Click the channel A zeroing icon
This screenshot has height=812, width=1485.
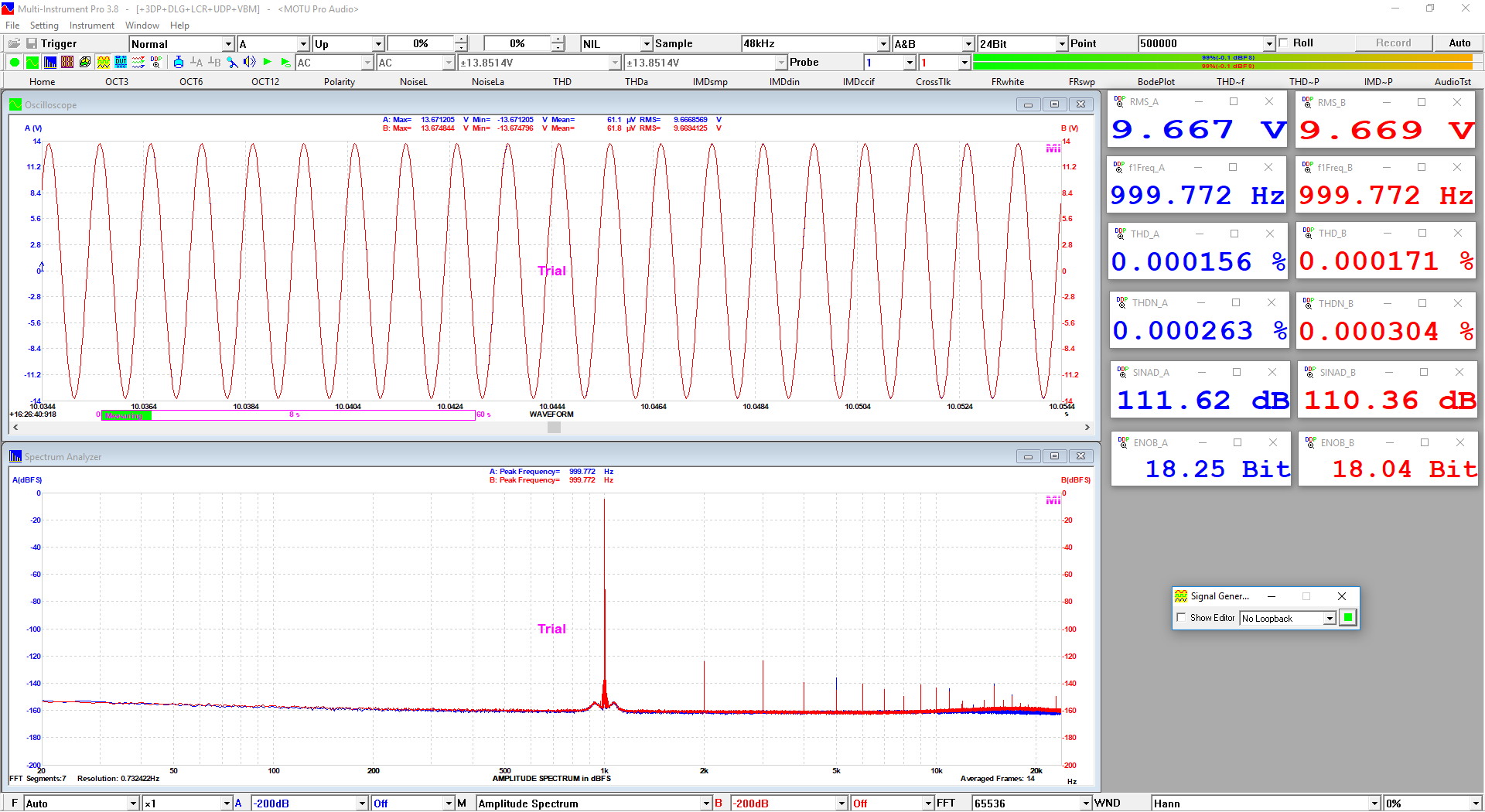[196, 63]
